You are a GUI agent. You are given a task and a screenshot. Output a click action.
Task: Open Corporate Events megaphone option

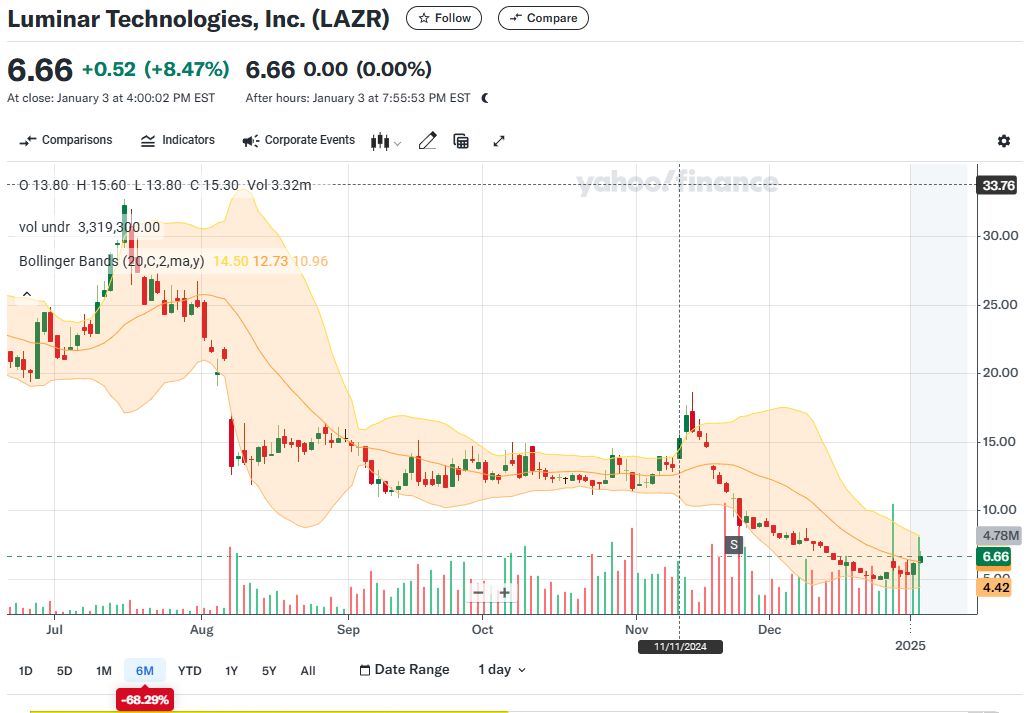(299, 140)
